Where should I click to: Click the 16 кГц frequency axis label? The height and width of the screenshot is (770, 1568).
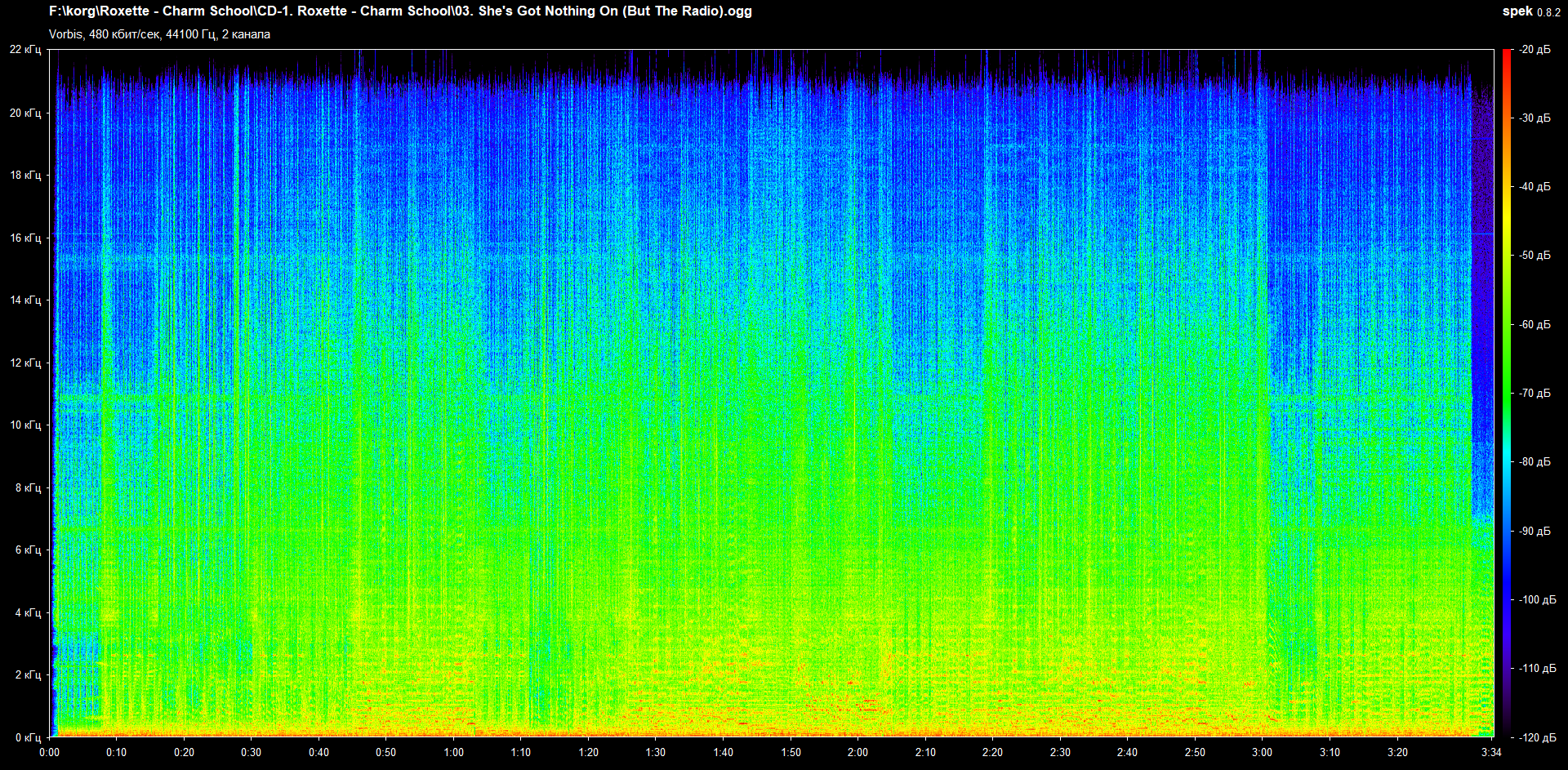click(25, 238)
